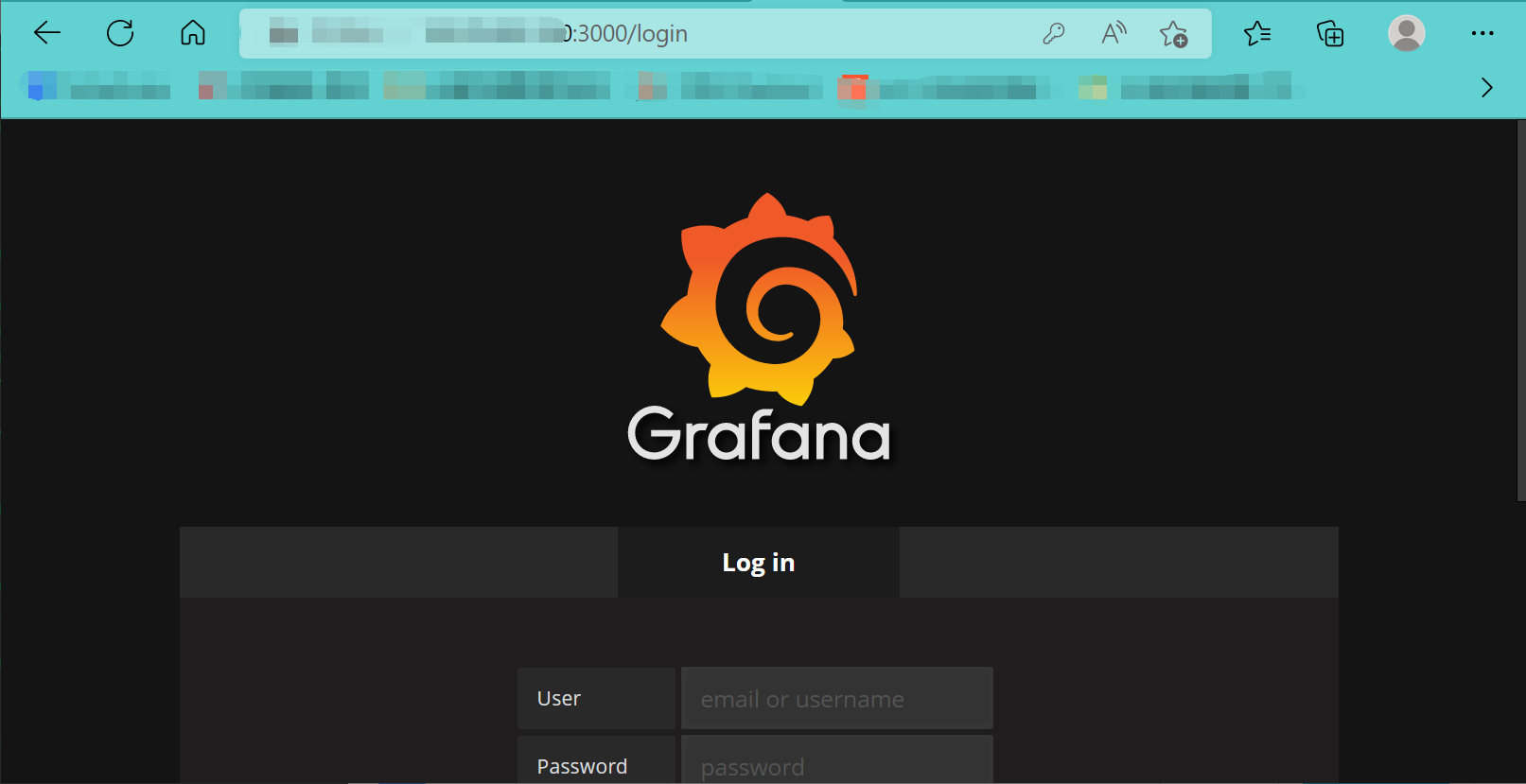Focus the password field
1526x784 pixels.
(837, 760)
